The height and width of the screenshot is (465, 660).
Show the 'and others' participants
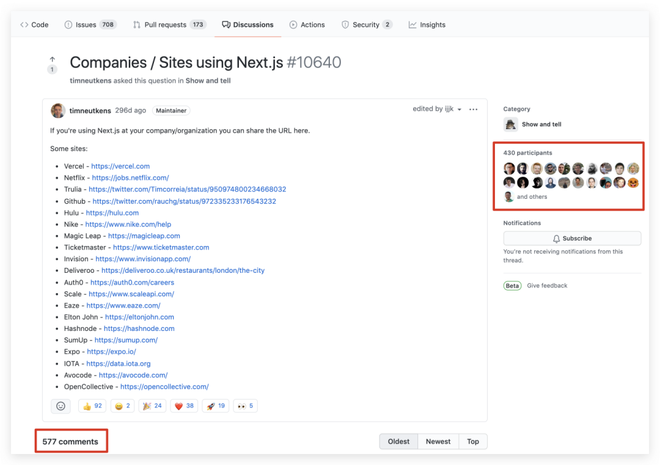tap(531, 197)
